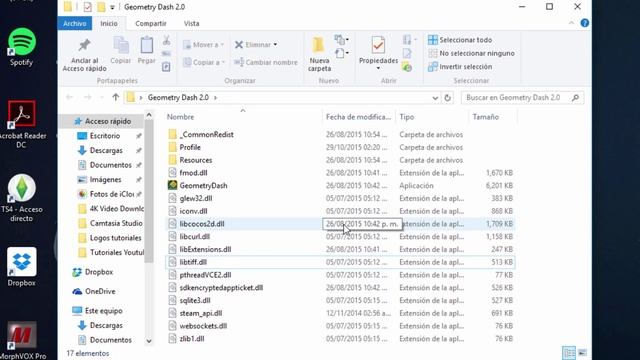Open the Compartir tab
640x360 pixels.
(151, 24)
